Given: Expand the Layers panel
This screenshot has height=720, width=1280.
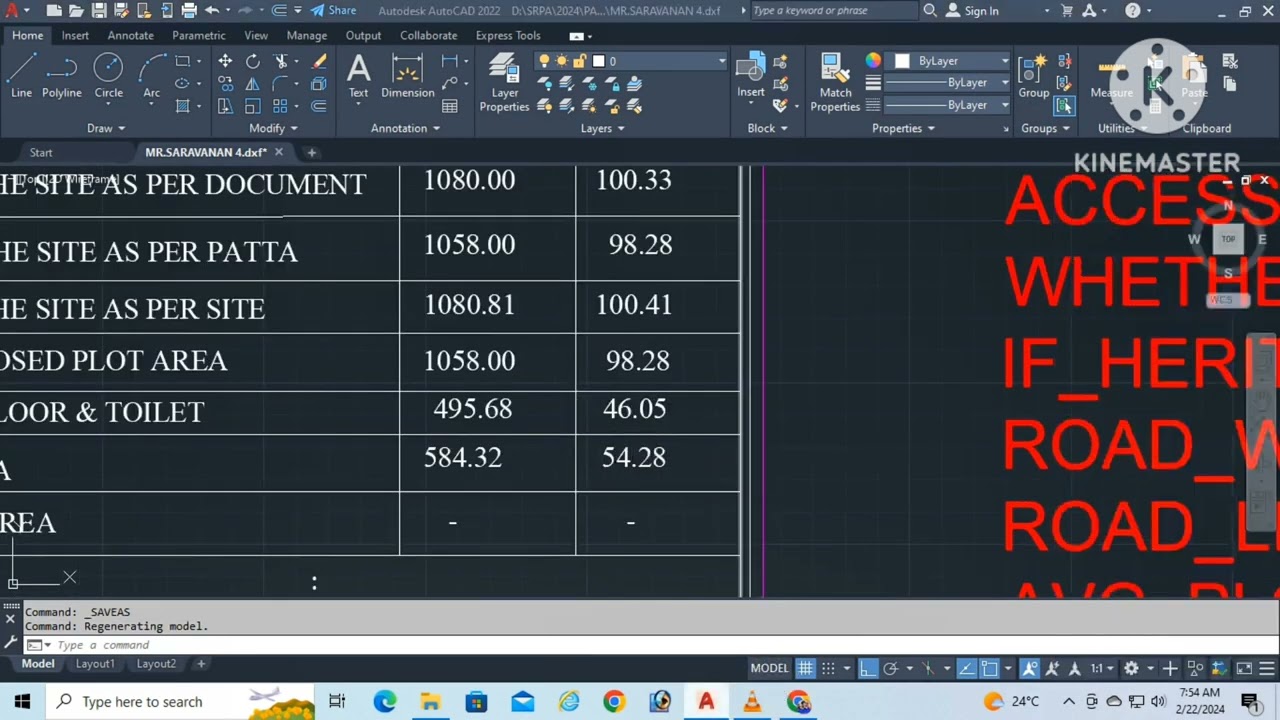Looking at the screenshot, I should tap(602, 128).
